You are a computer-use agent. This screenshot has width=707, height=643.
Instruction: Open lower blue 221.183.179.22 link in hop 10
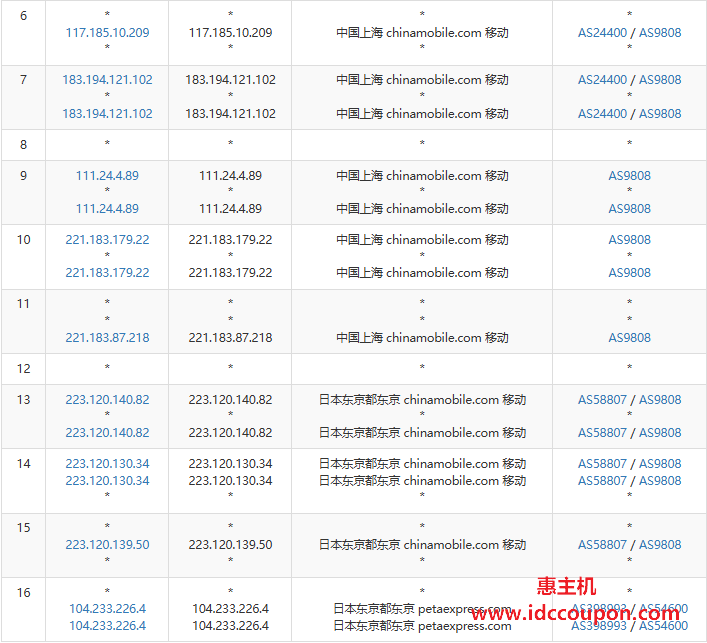[x=107, y=272]
